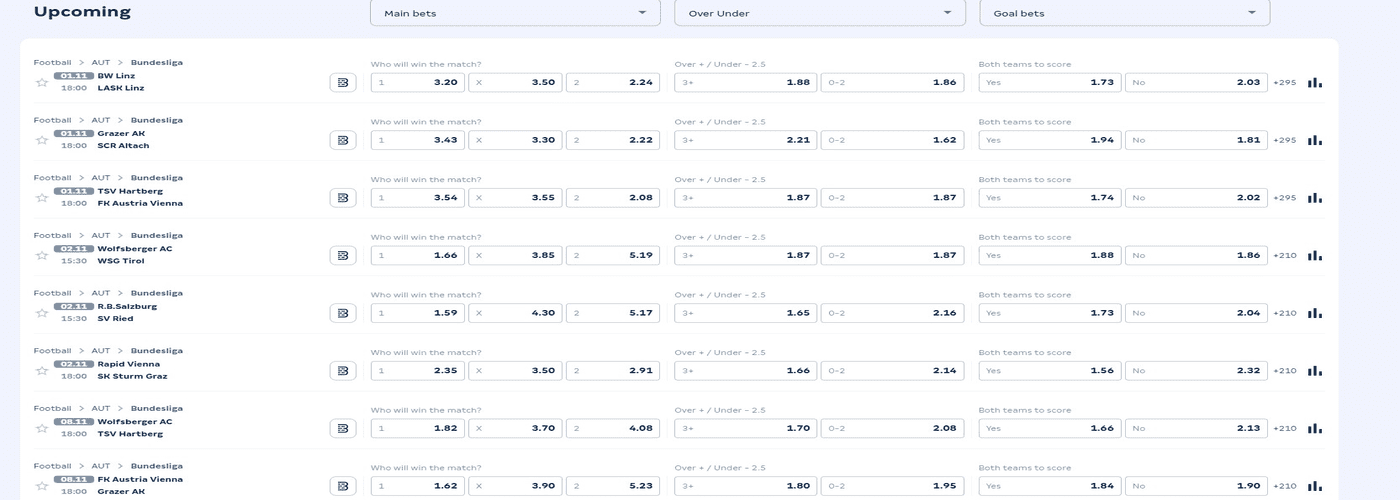
Task: Expand the Main bets dropdown
Action: 515,13
